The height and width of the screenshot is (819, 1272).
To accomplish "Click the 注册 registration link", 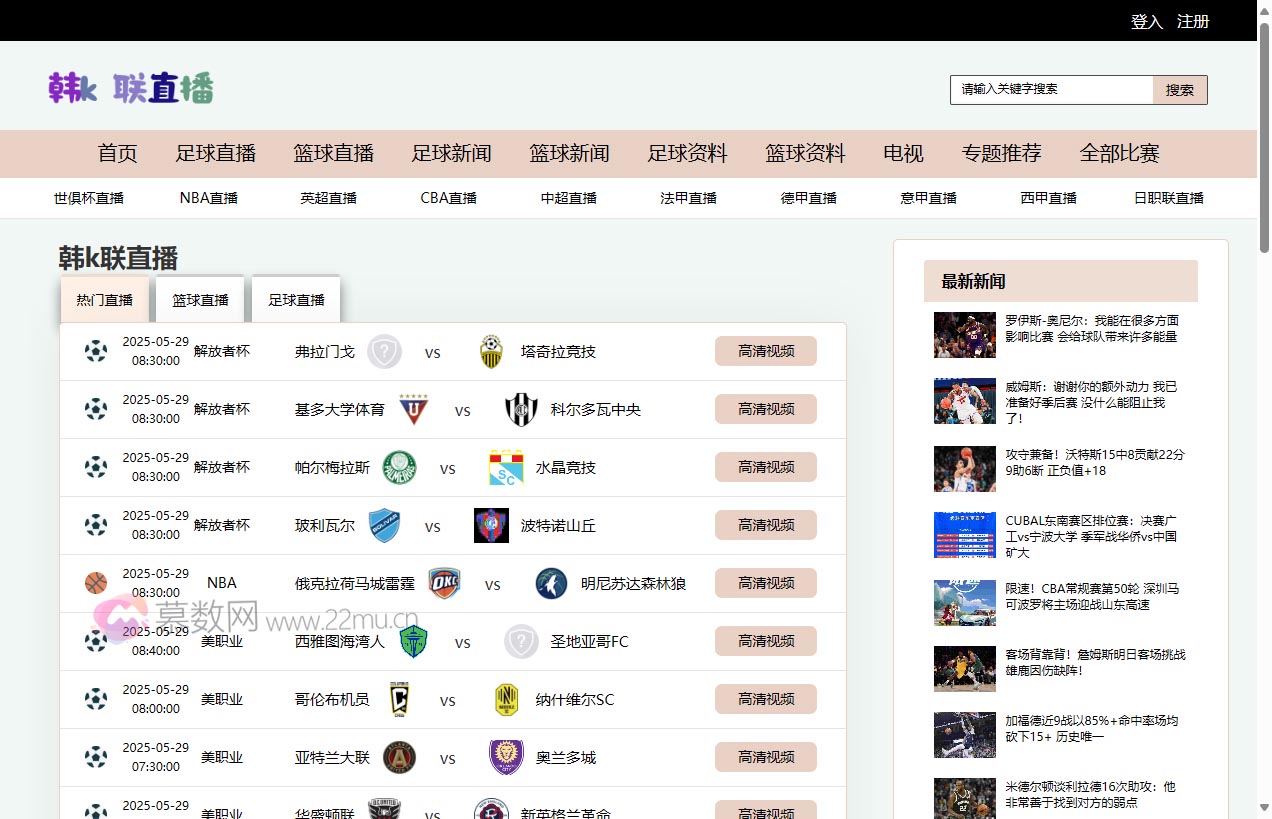I will (1193, 20).
